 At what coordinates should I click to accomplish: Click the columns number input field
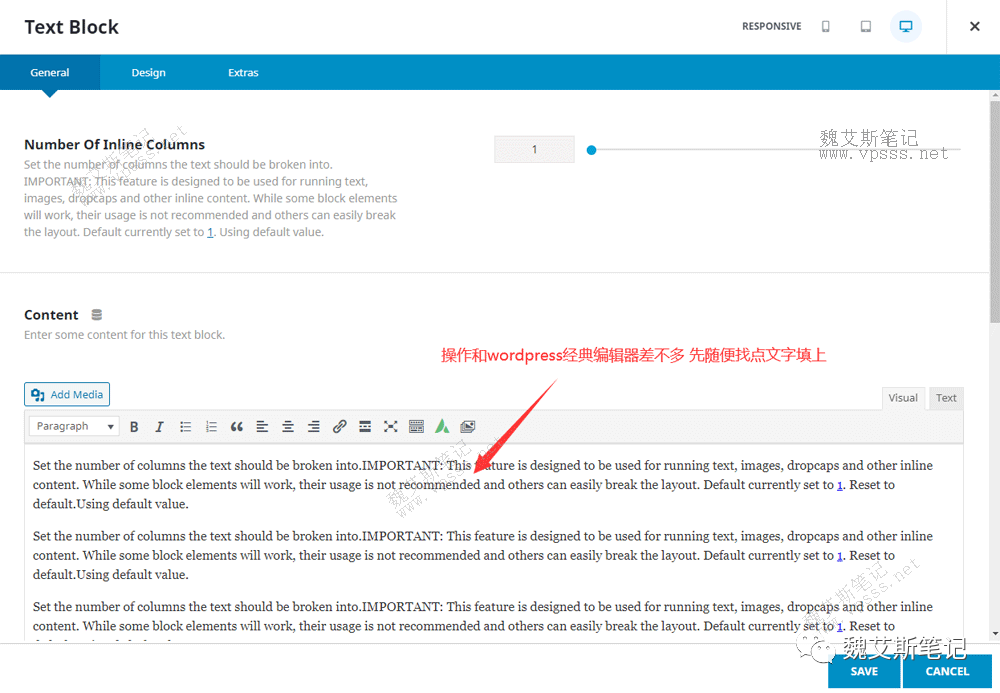pyautogui.click(x=534, y=149)
